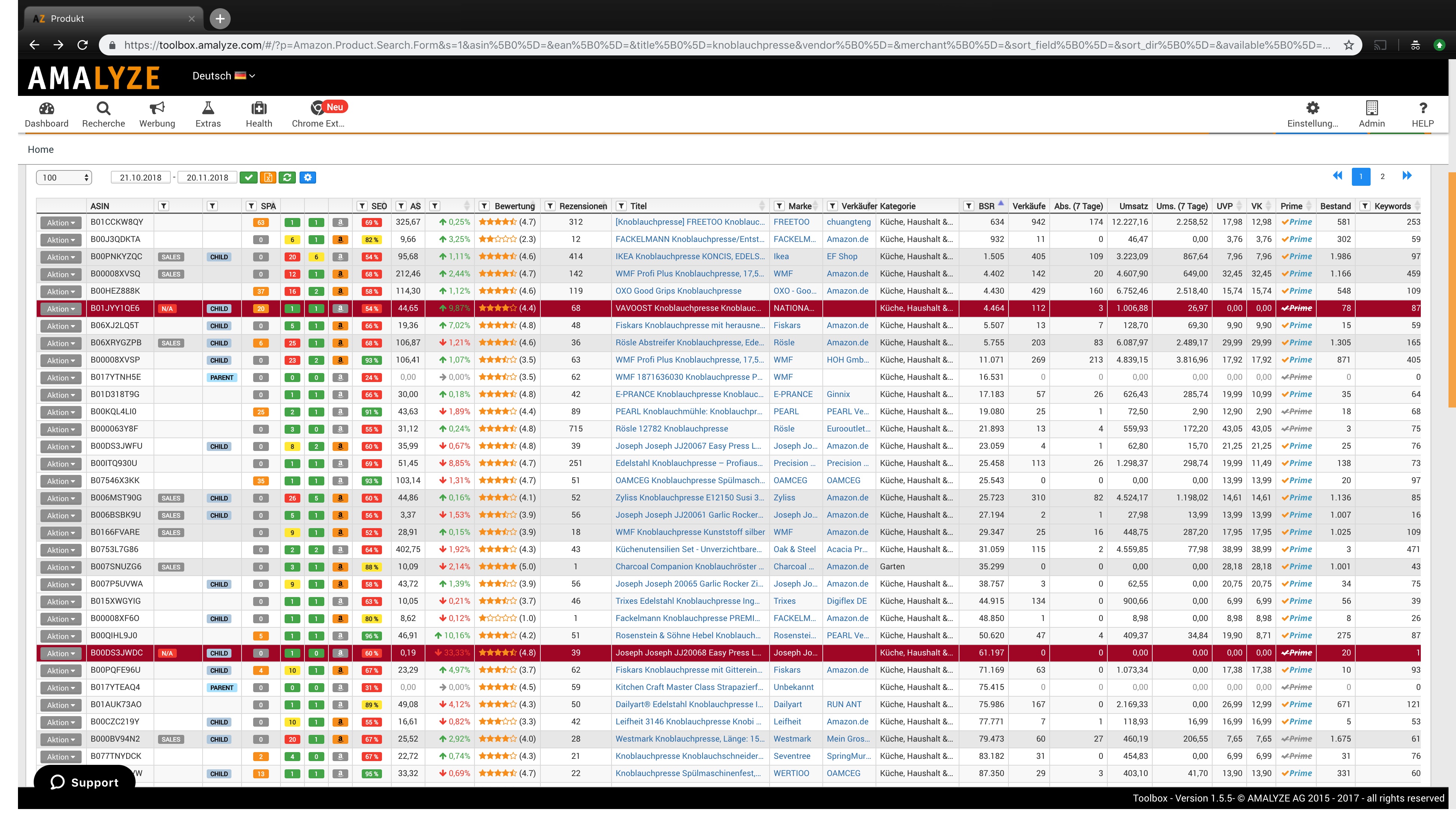
Task: Go to the first results page arrow
Action: (1337, 176)
